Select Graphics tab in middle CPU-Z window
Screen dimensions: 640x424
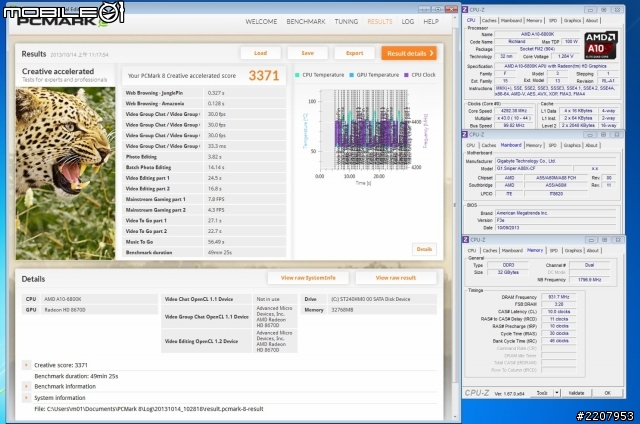point(571,145)
